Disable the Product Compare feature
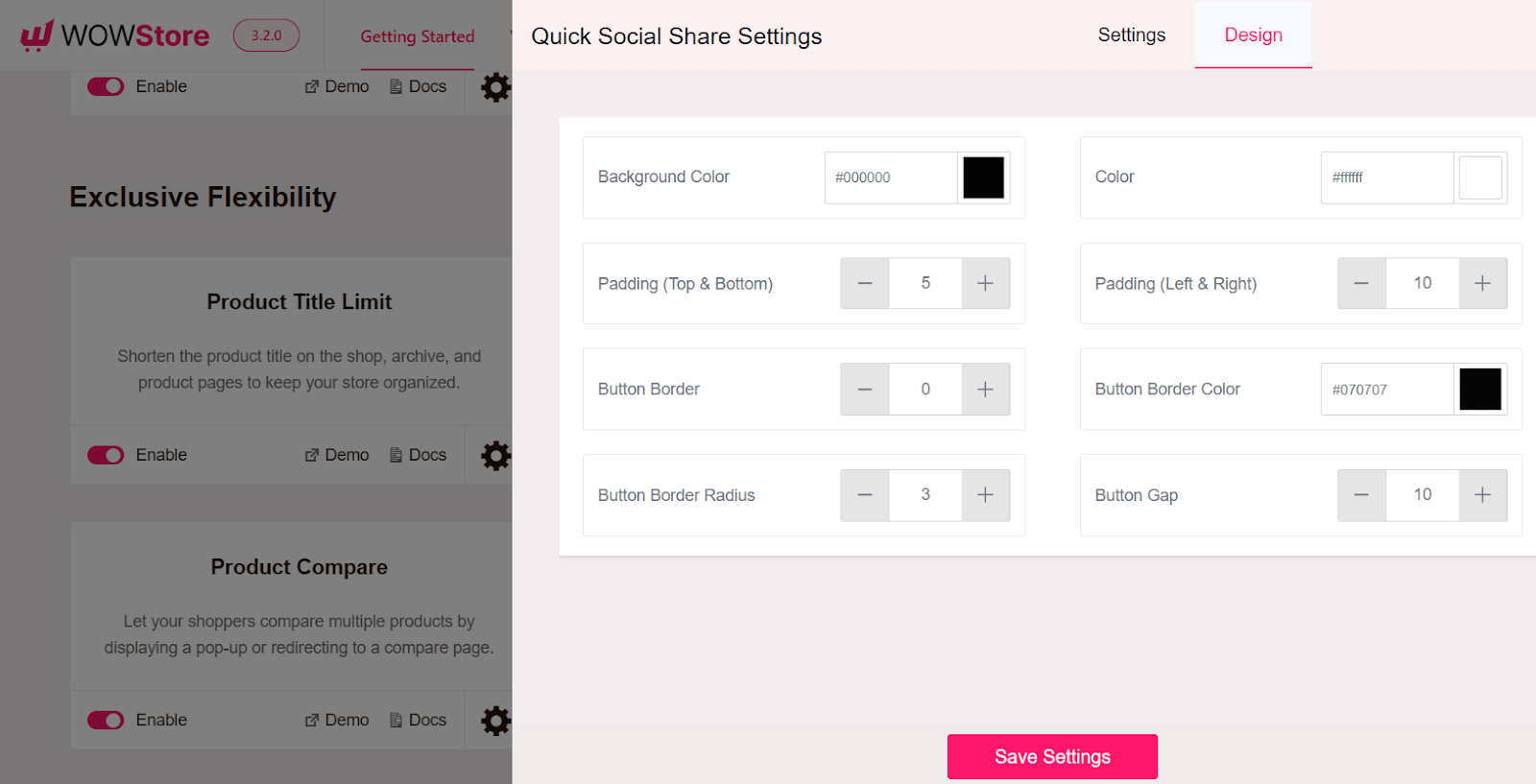 point(106,720)
